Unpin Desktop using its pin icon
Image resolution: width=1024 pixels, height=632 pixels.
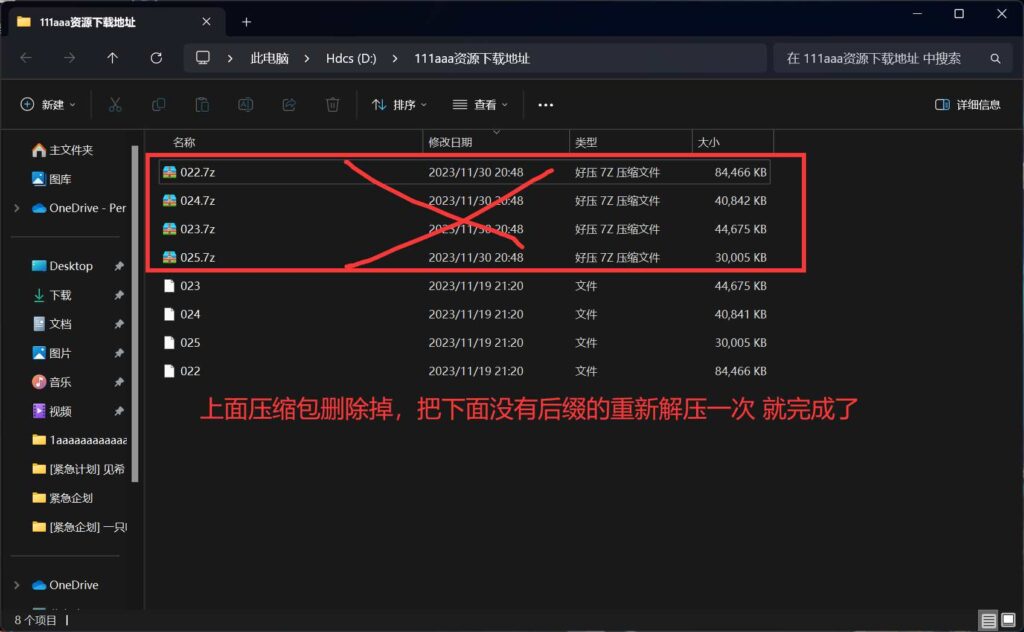[x=119, y=266]
